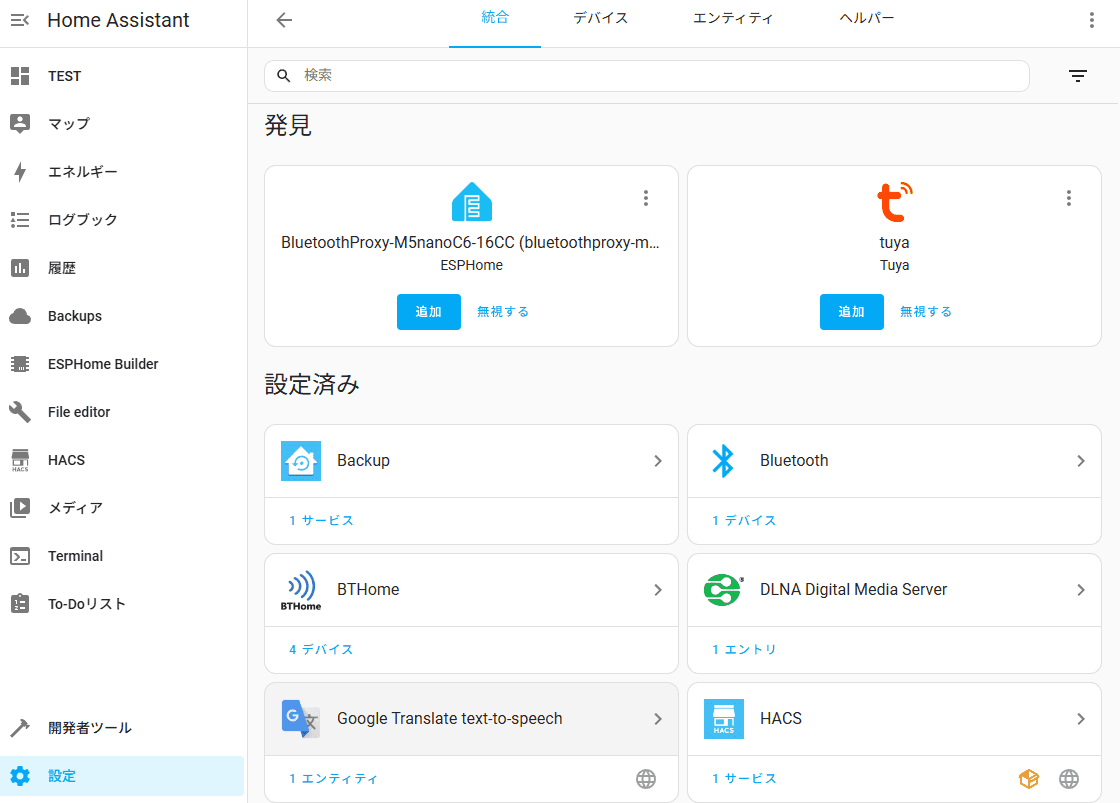Click the 開発者ツール hammer icon
The image size is (1120, 803).
click(x=20, y=728)
